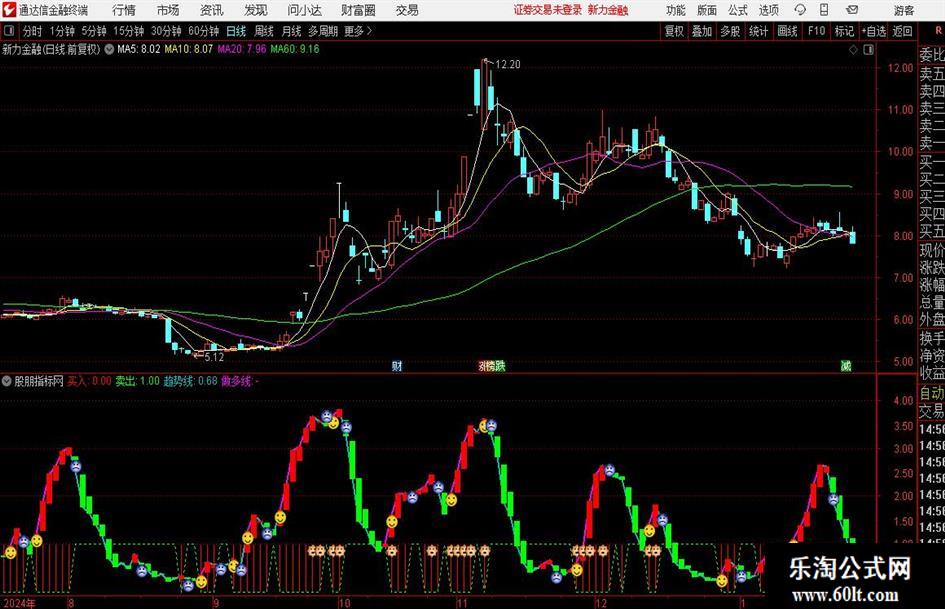The height and width of the screenshot is (609, 945).
Task: Switch to 1分钟 period
Action: point(62,31)
